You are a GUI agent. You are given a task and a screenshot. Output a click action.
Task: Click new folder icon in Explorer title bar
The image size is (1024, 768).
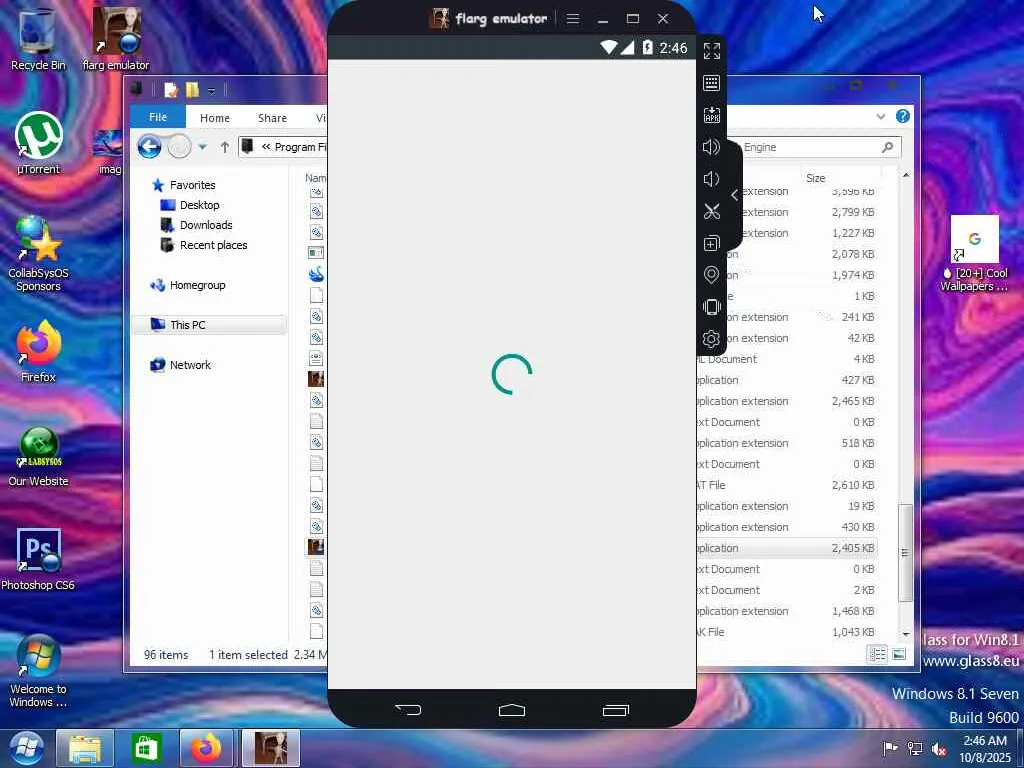coord(192,89)
